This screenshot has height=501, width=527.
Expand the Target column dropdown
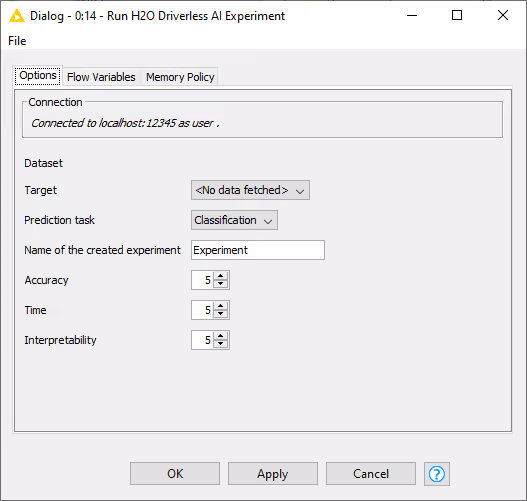250,190
